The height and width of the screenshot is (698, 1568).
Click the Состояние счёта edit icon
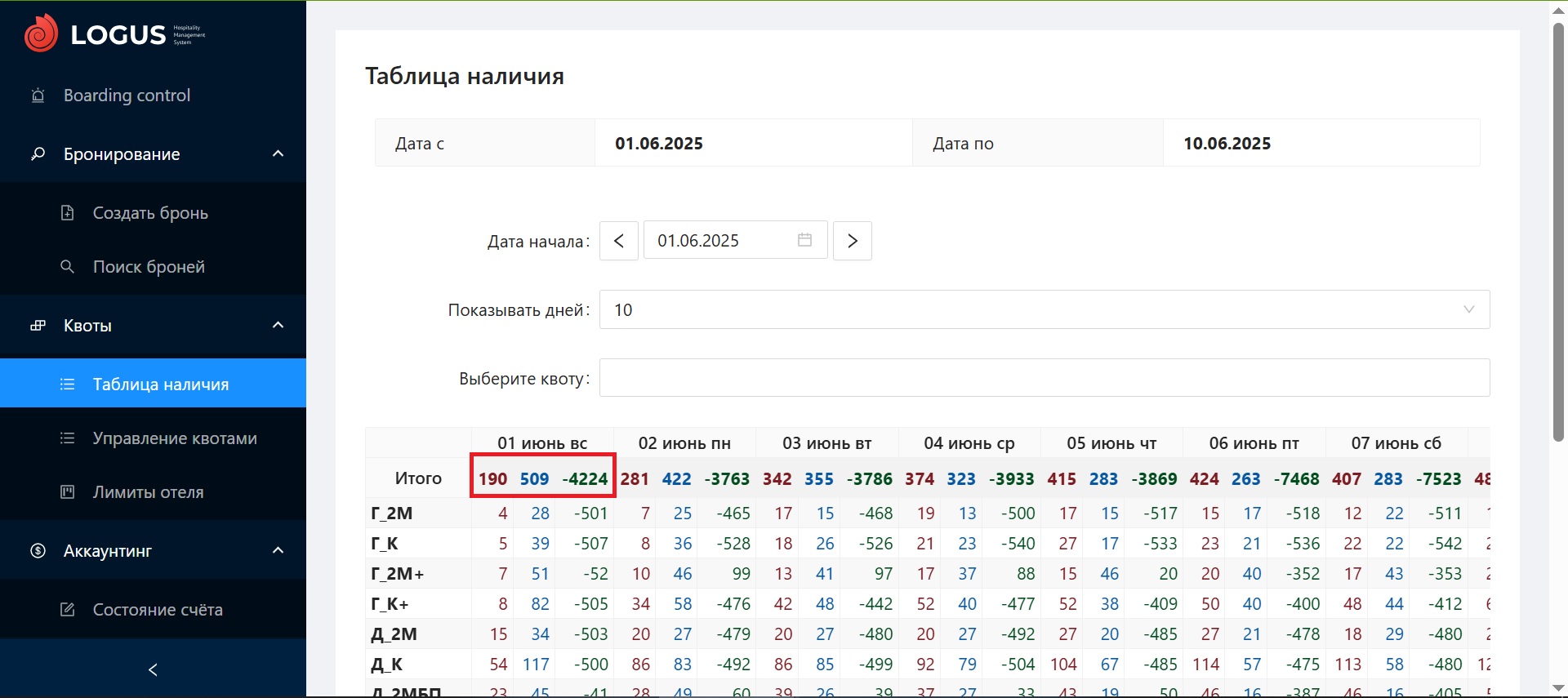click(68, 610)
